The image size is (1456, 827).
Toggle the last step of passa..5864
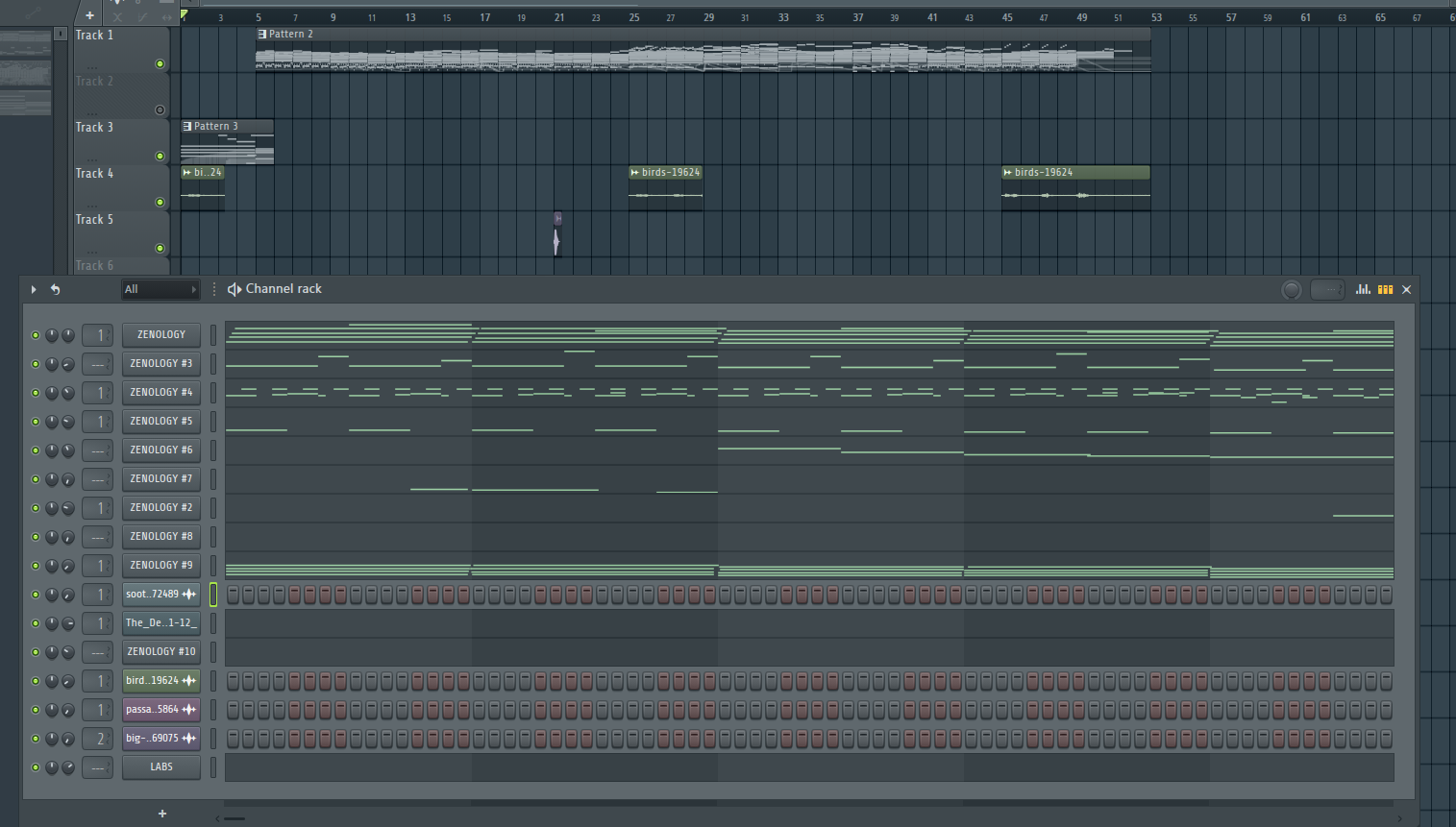coord(1386,710)
